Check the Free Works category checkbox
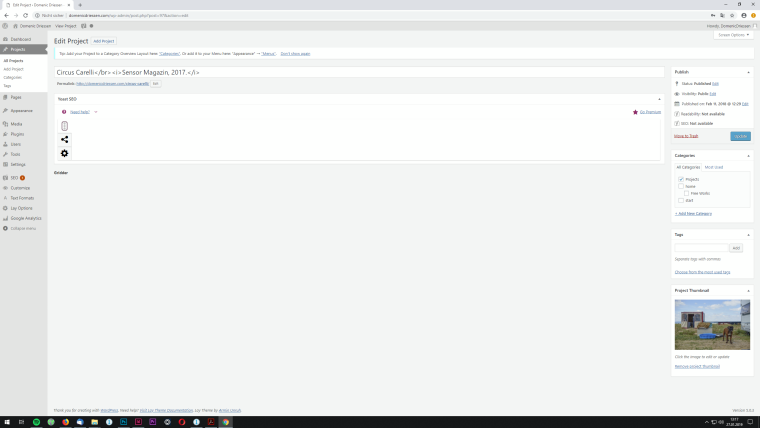Screen dimensions: 760x428 pos(686,193)
